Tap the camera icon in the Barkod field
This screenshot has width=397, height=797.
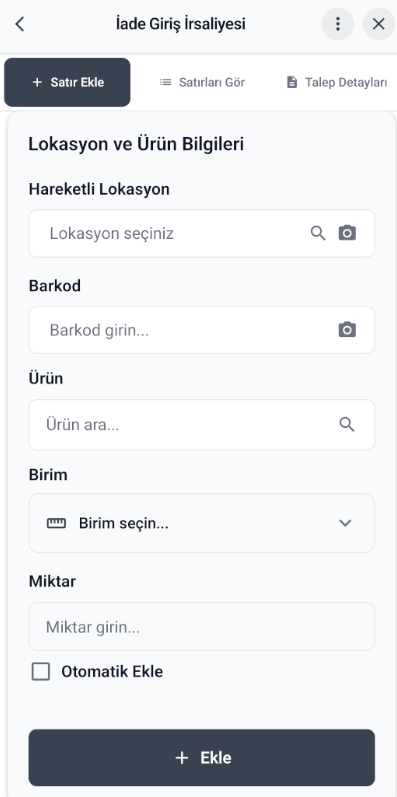coord(348,330)
